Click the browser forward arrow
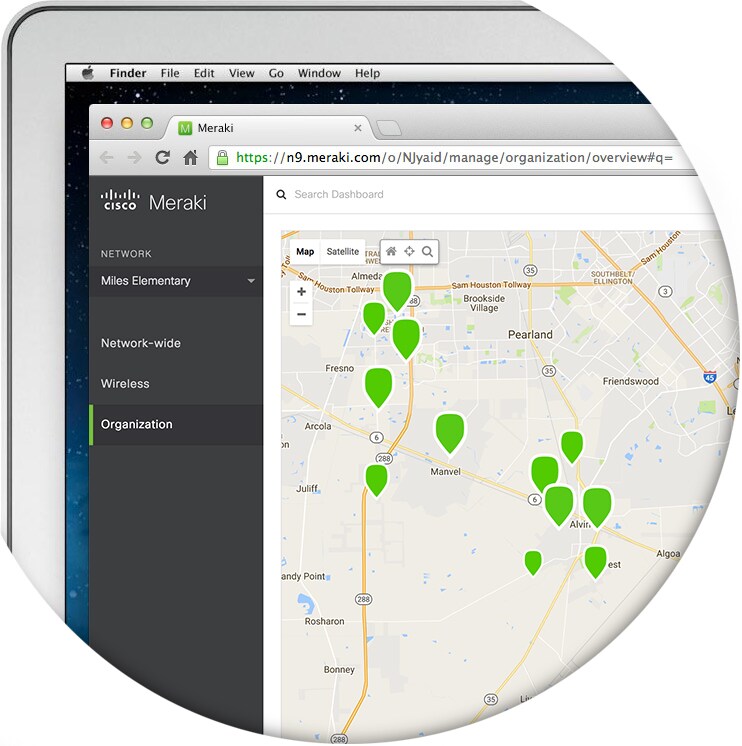The width and height of the screenshot is (742, 746). 135,157
